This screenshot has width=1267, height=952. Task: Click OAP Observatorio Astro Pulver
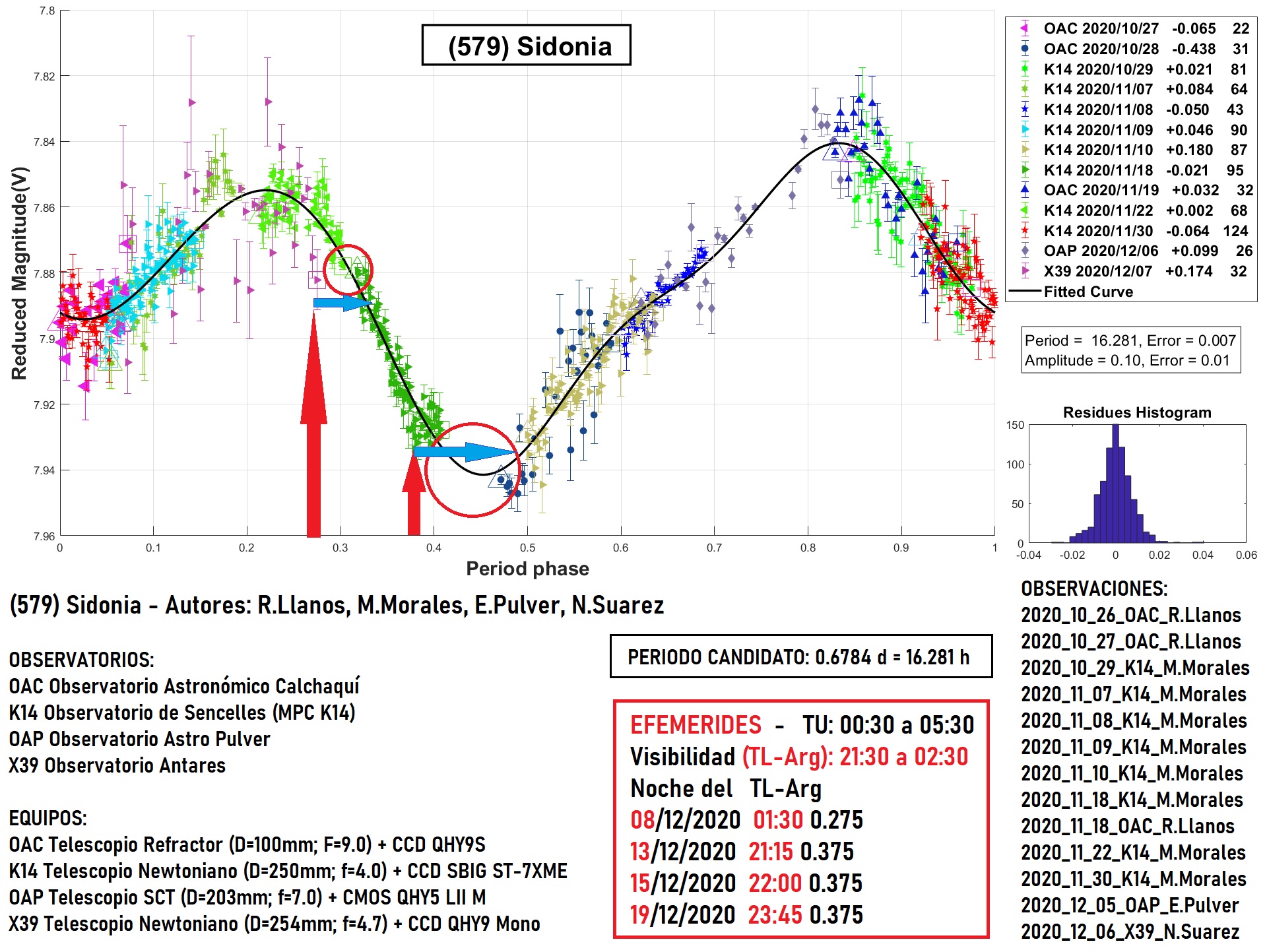point(139,739)
